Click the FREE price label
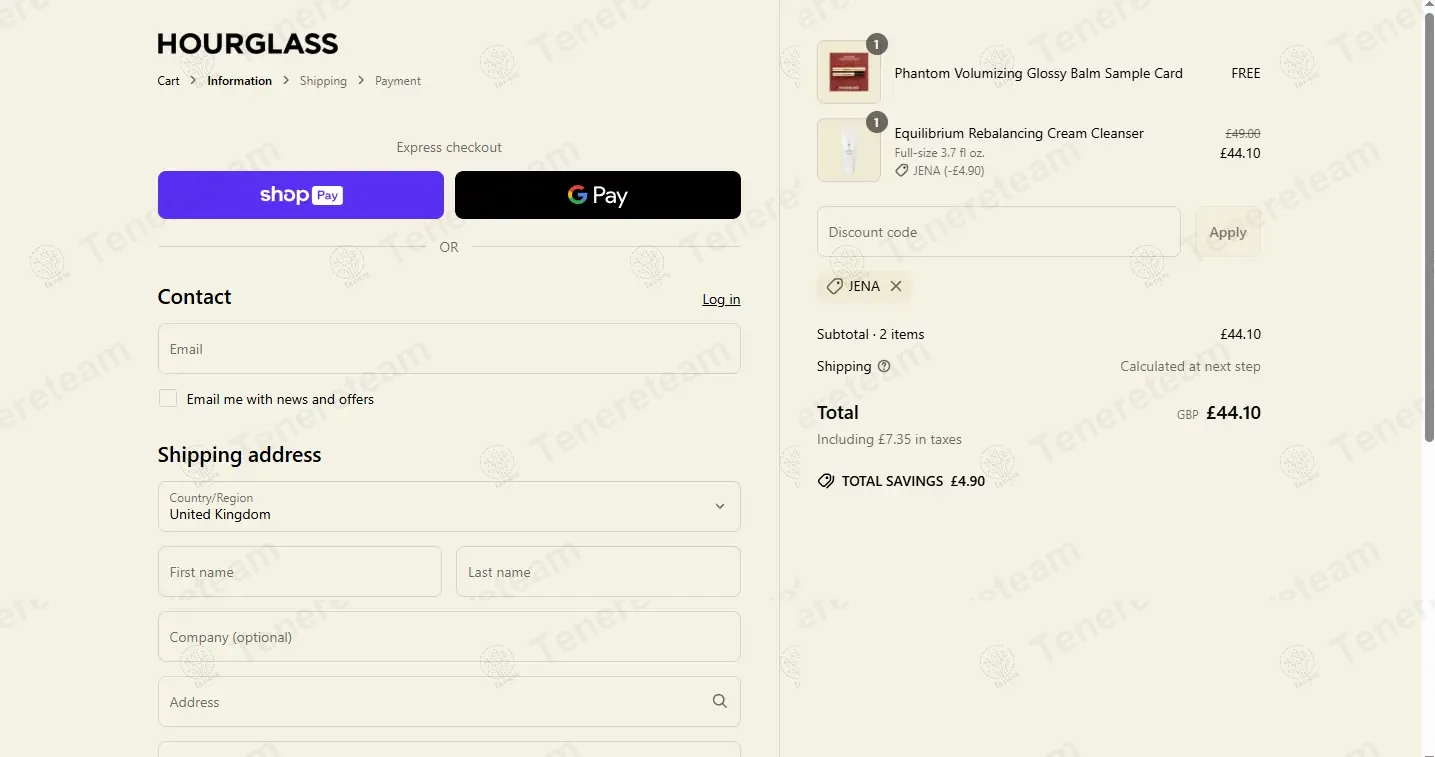This screenshot has height=757, width=1435. click(1246, 73)
